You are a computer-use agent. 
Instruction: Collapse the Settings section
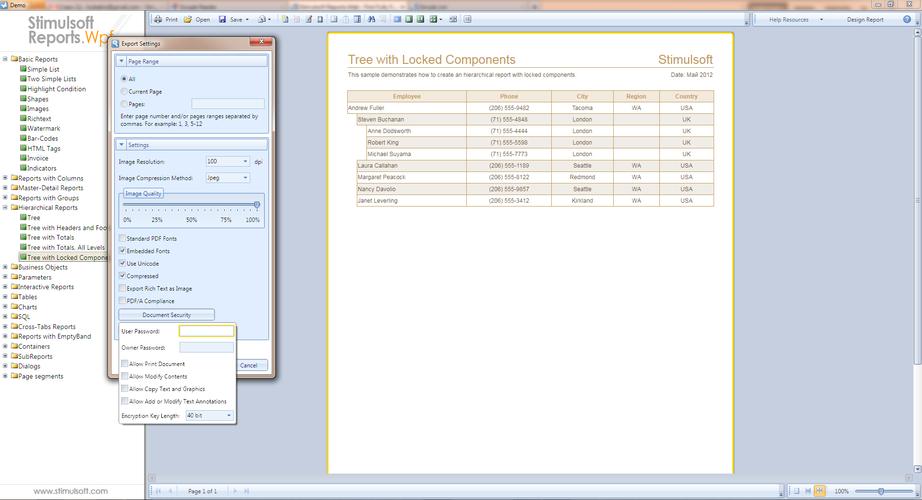click(x=122, y=145)
